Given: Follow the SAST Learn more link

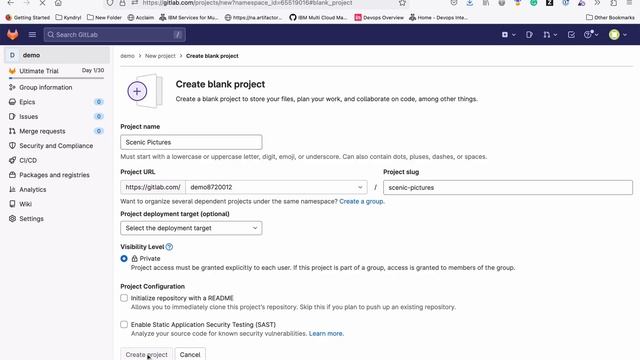Looking at the screenshot, I should tap(326, 333).
